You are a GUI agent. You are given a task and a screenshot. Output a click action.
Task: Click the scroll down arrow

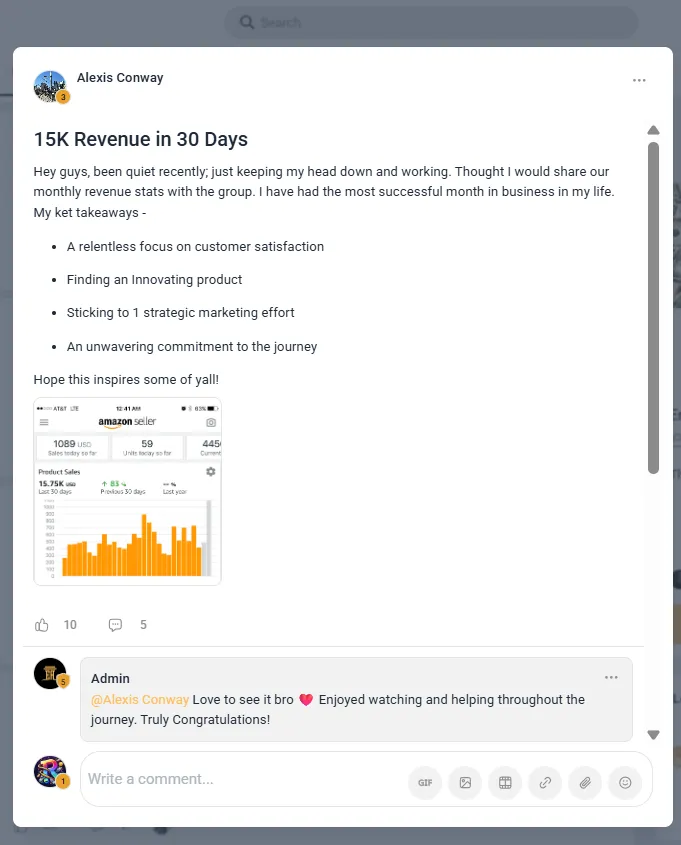click(654, 735)
